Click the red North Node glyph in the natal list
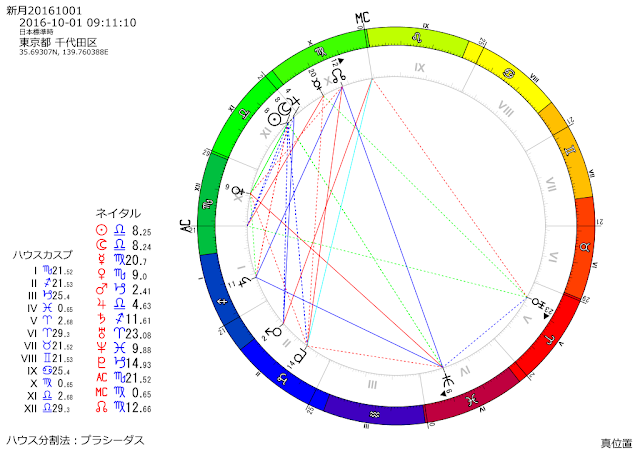 click(x=101, y=407)
